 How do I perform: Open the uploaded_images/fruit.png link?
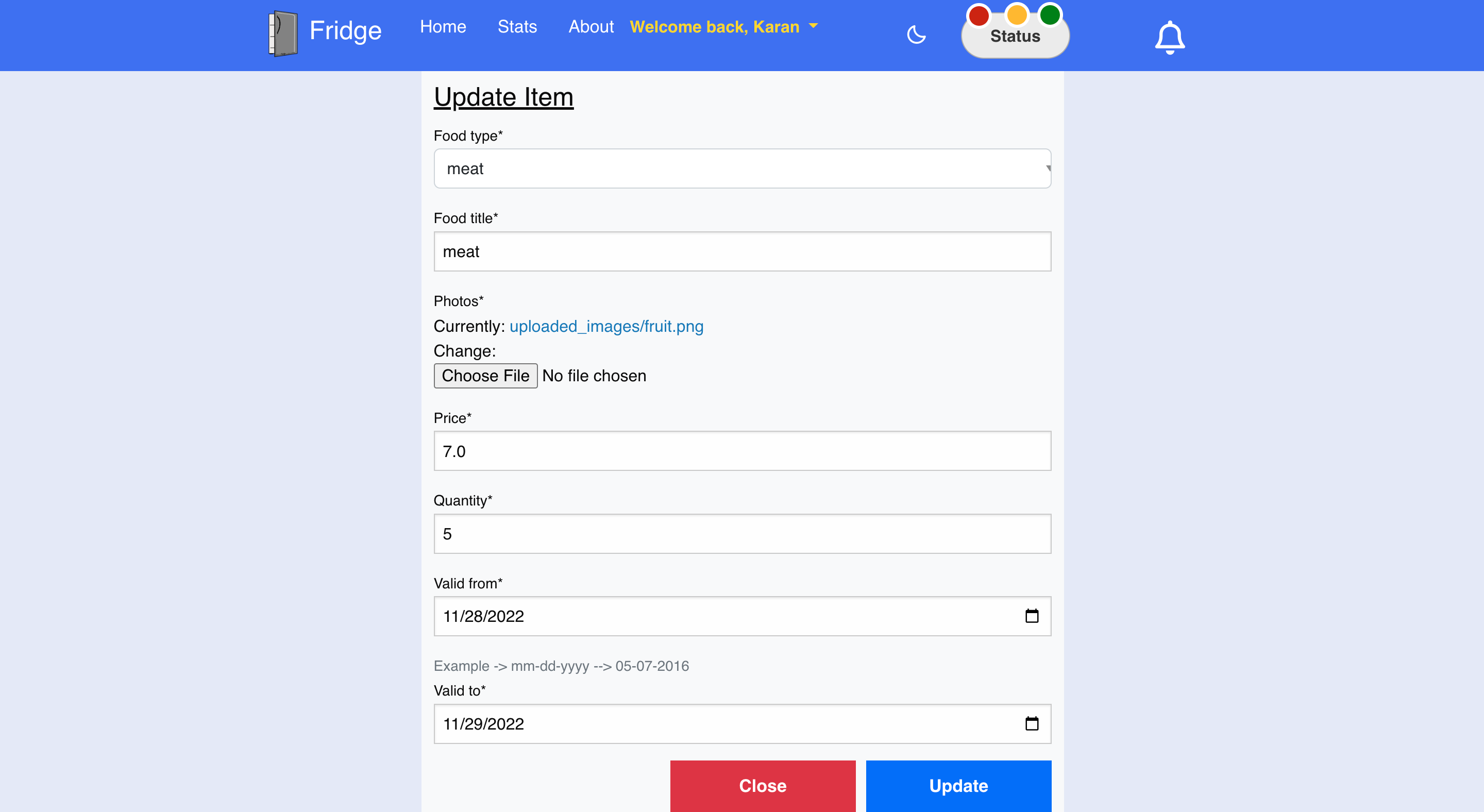[606, 326]
